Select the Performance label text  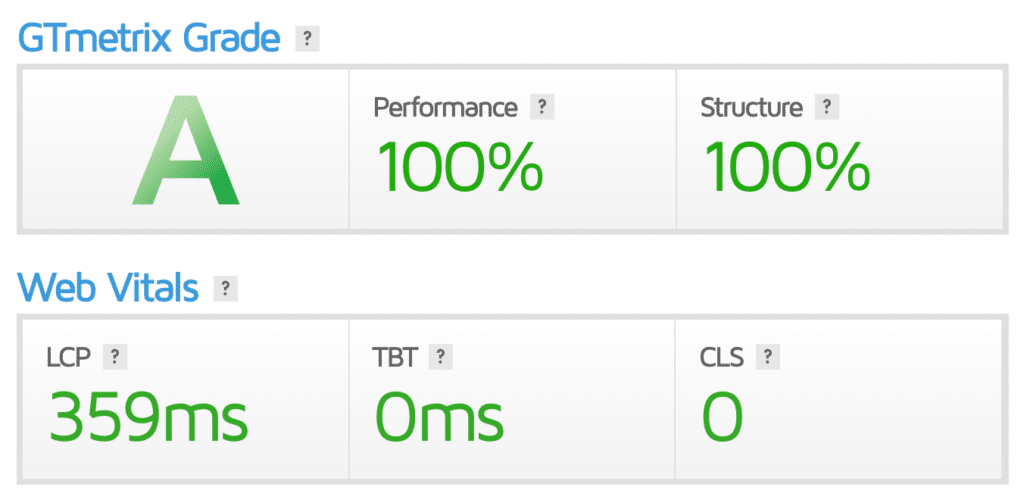tap(445, 107)
